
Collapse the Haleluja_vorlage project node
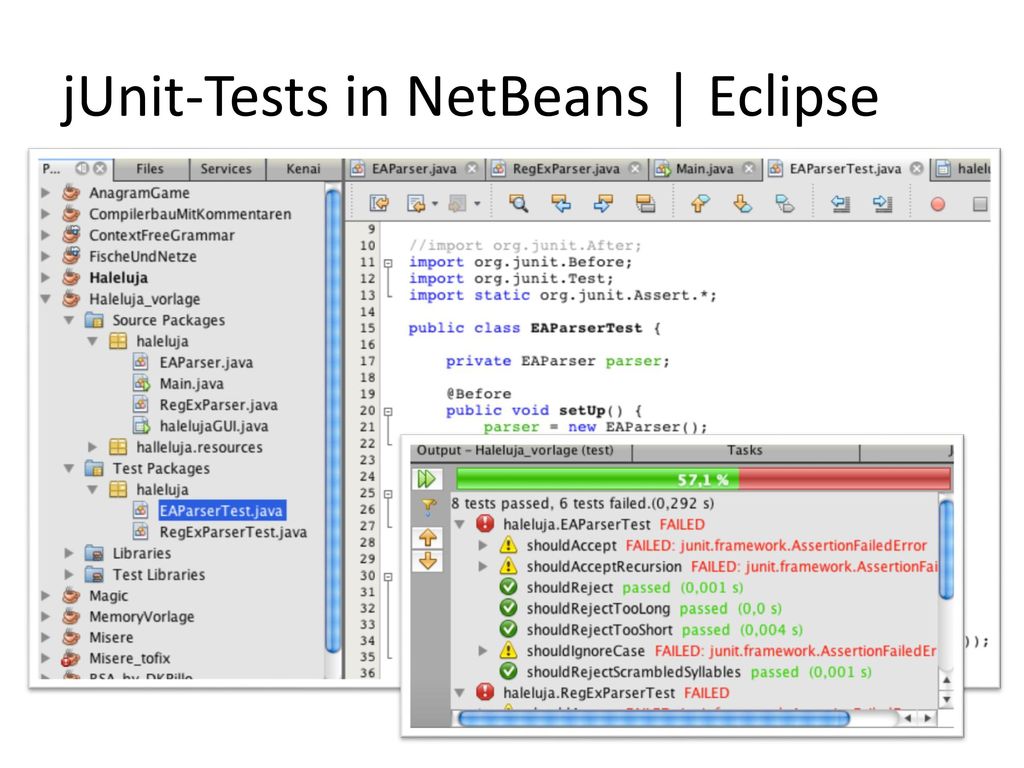pos(45,299)
